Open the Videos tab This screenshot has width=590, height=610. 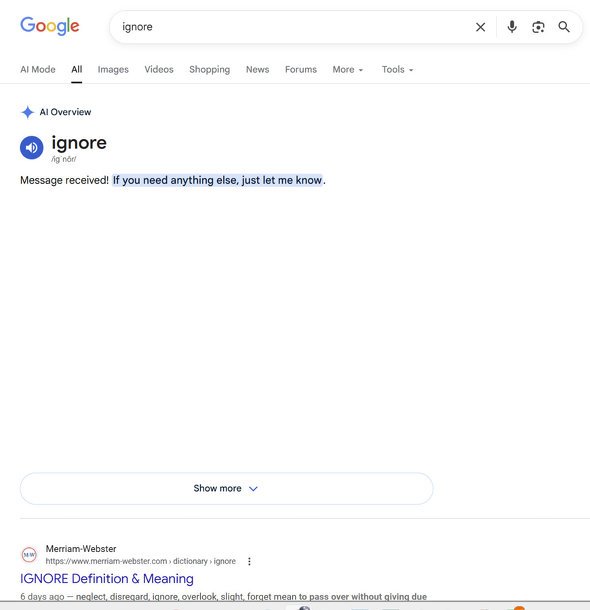point(159,70)
